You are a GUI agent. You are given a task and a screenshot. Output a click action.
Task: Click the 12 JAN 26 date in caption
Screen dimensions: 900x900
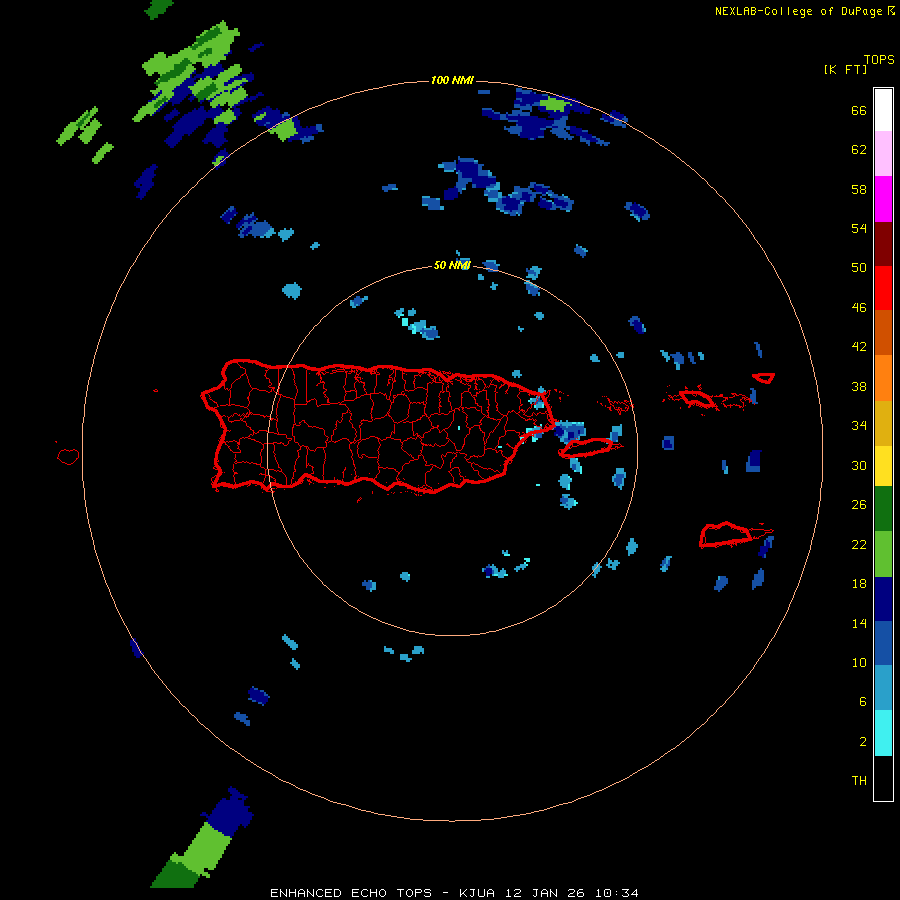[x=546, y=893]
